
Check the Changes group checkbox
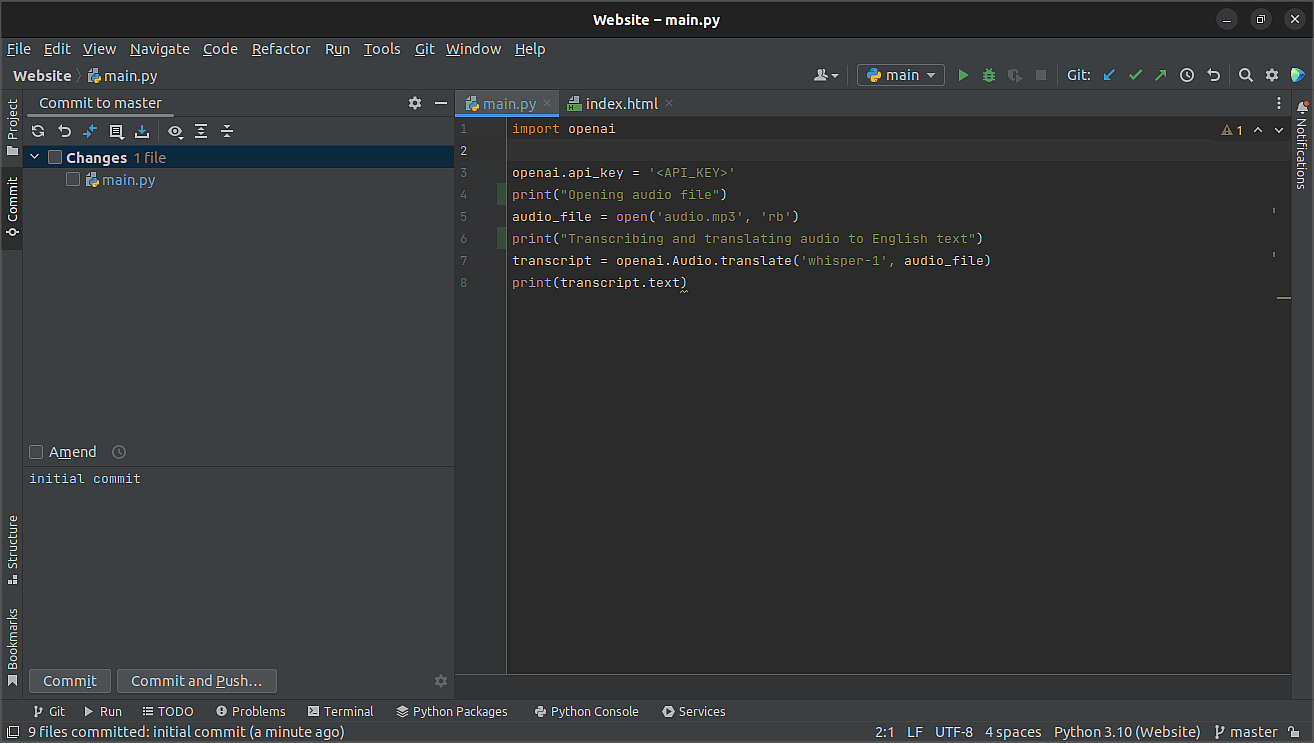tap(55, 157)
